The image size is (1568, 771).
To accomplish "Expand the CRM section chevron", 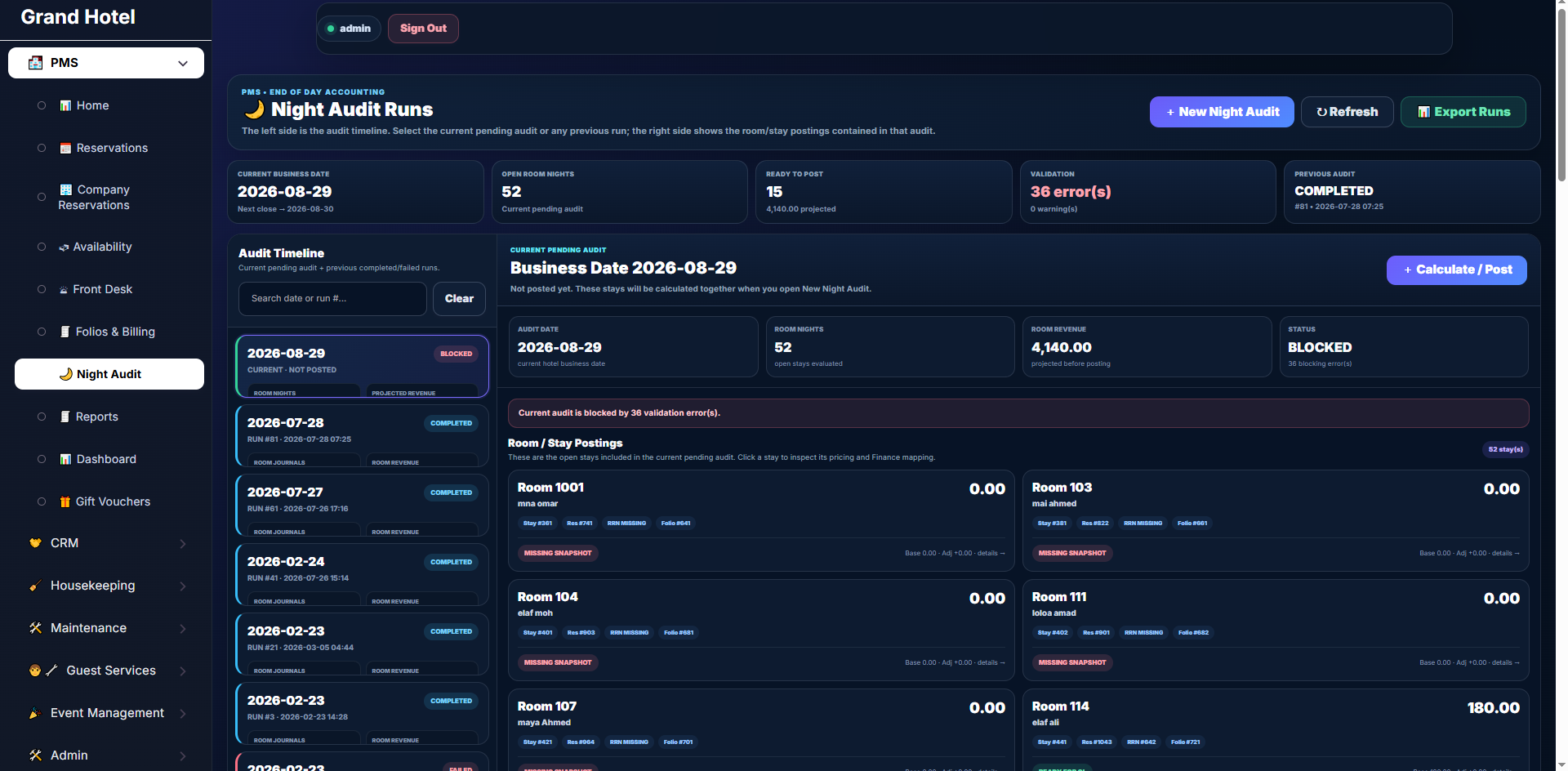I will click(x=183, y=543).
